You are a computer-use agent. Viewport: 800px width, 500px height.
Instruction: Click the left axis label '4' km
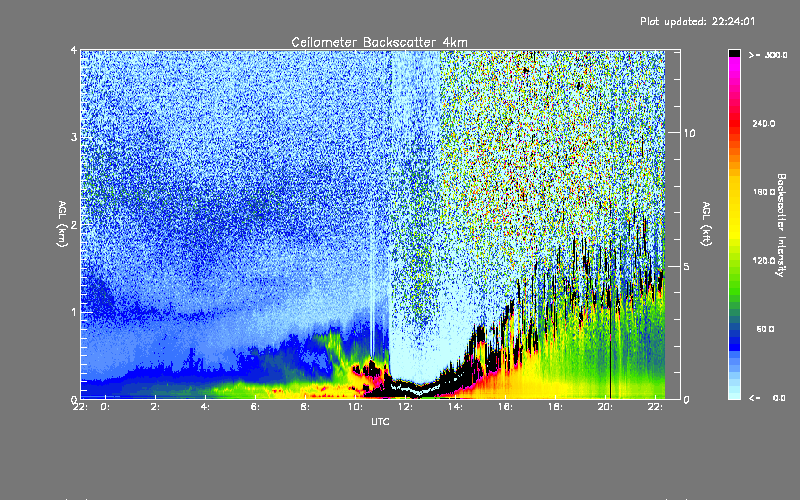(x=74, y=51)
